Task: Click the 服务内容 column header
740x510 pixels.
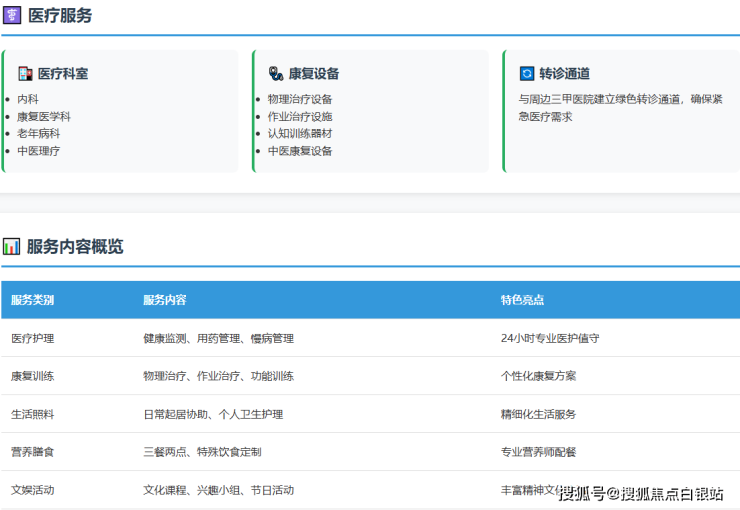Action: (165, 300)
